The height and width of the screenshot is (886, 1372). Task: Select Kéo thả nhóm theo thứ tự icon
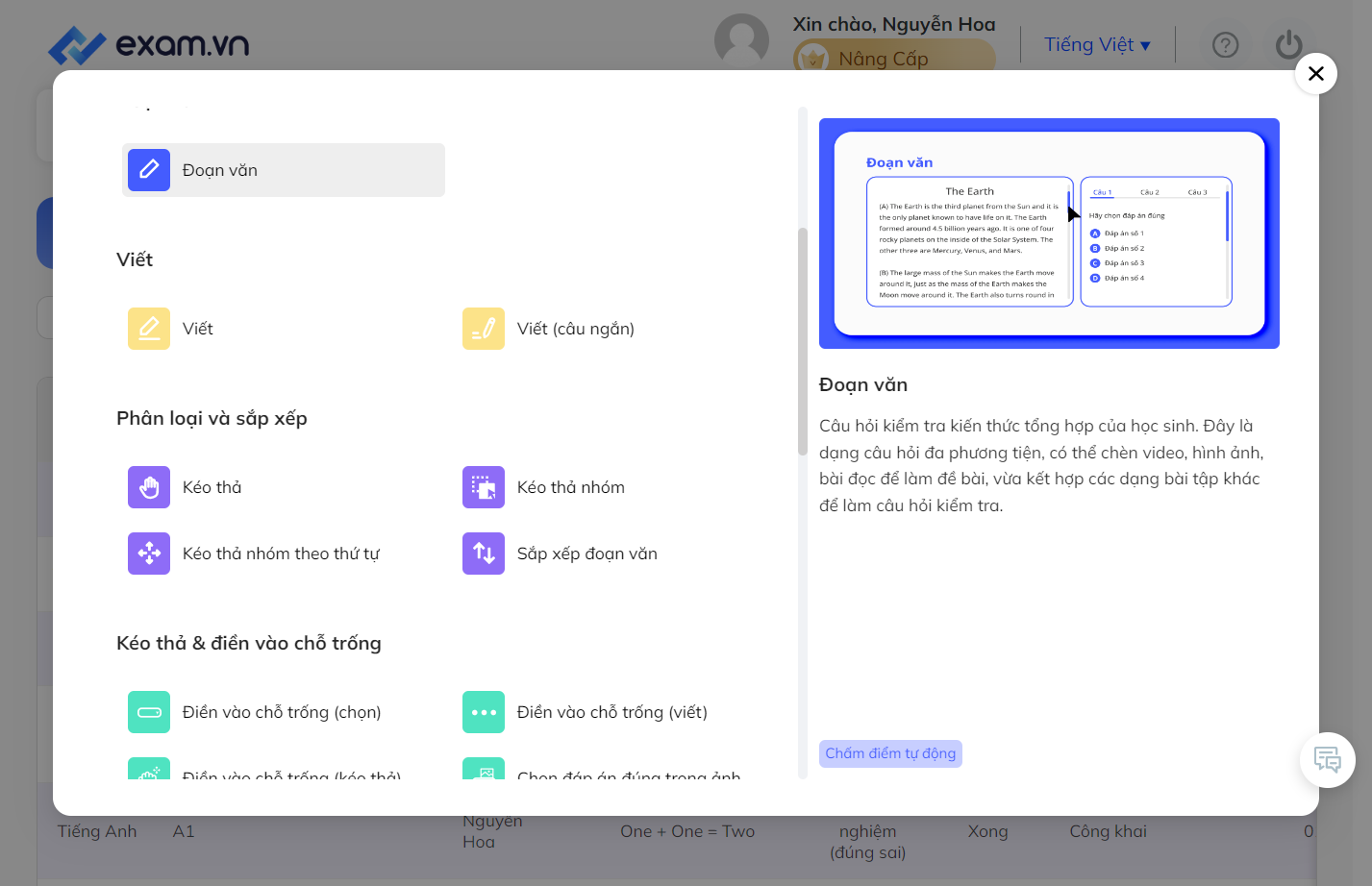coord(149,554)
